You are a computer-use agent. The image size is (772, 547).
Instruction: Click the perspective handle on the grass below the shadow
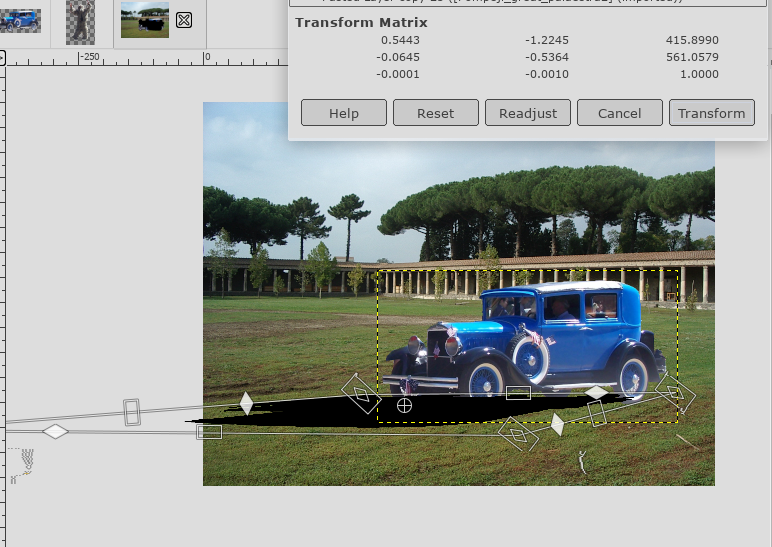[x=518, y=434]
